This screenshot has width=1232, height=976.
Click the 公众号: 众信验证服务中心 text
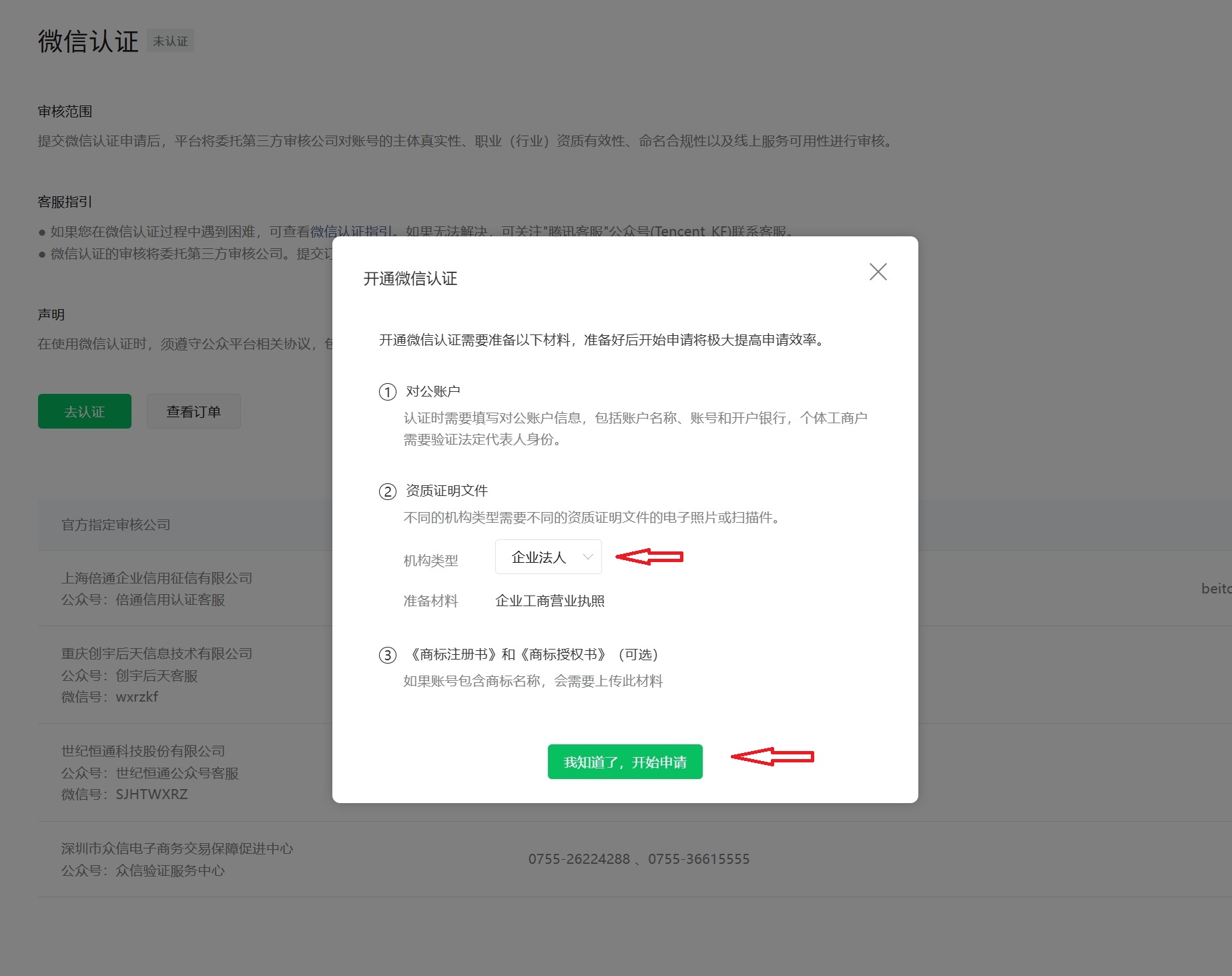click(x=143, y=871)
